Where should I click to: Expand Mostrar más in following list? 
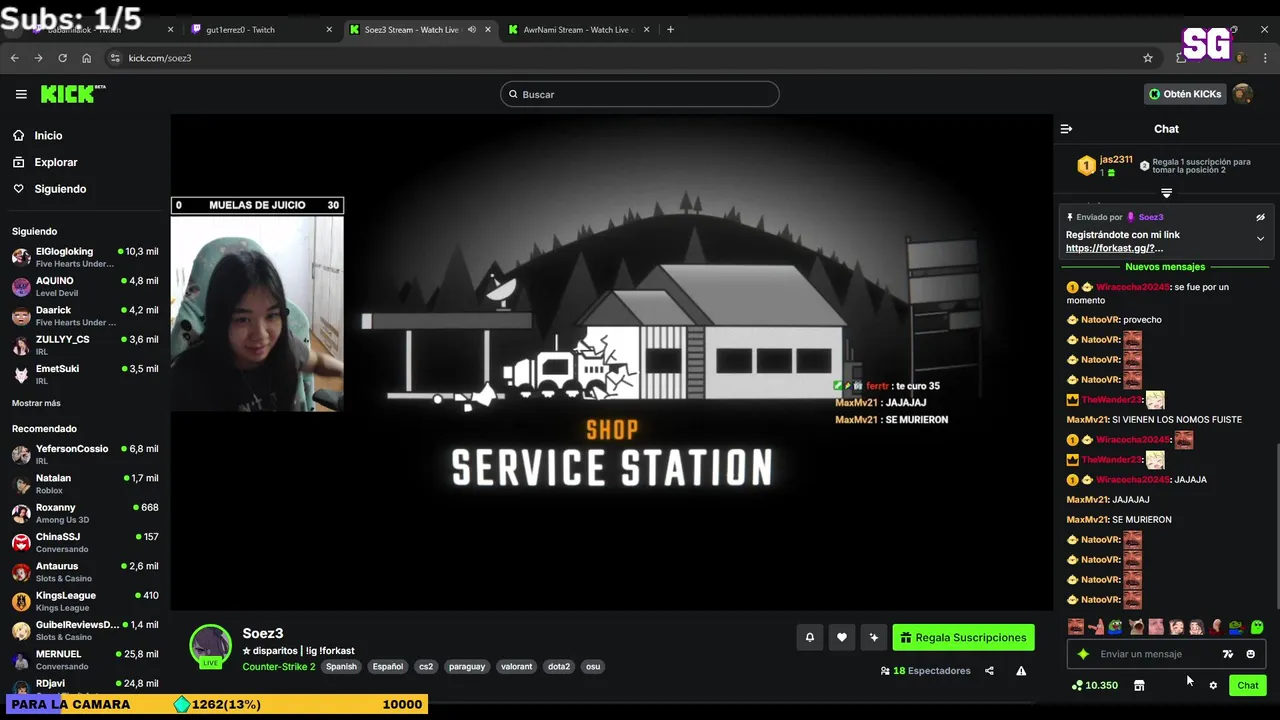point(36,403)
